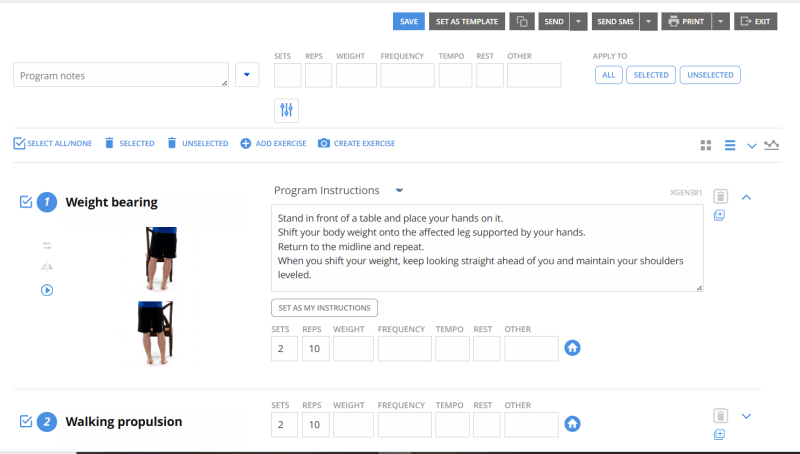
Task: Open the Program notes dropdown
Action: point(247,74)
